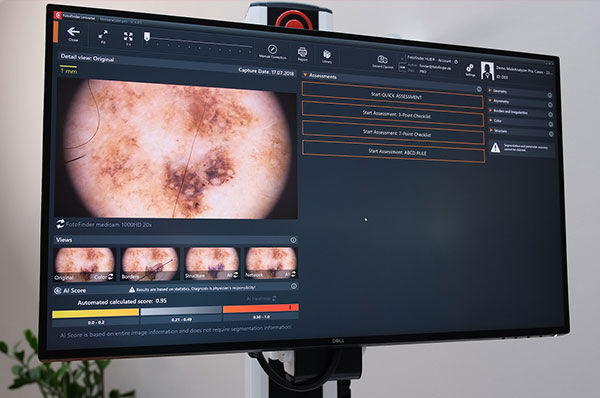
Task: Expand Borders and Irregularities section
Action: click(x=491, y=111)
